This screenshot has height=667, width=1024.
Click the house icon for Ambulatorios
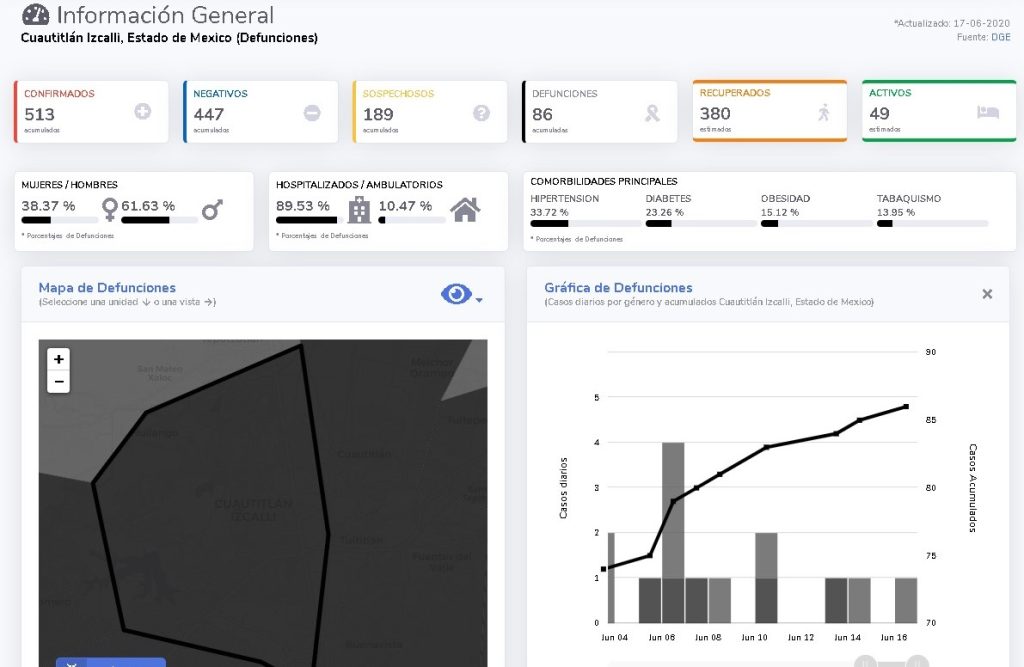coord(464,209)
